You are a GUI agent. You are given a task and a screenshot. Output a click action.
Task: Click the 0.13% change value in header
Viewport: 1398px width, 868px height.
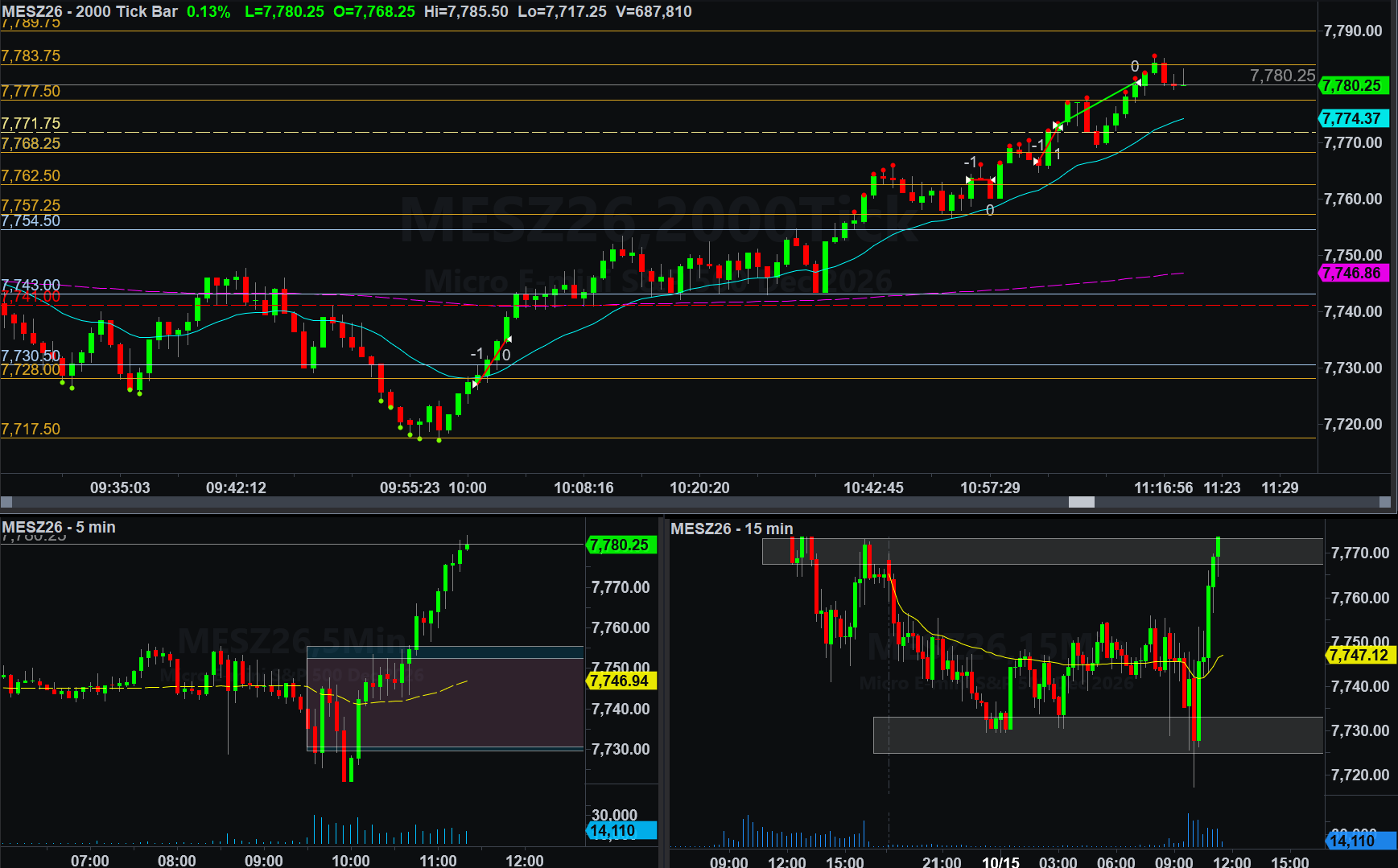coord(208,11)
